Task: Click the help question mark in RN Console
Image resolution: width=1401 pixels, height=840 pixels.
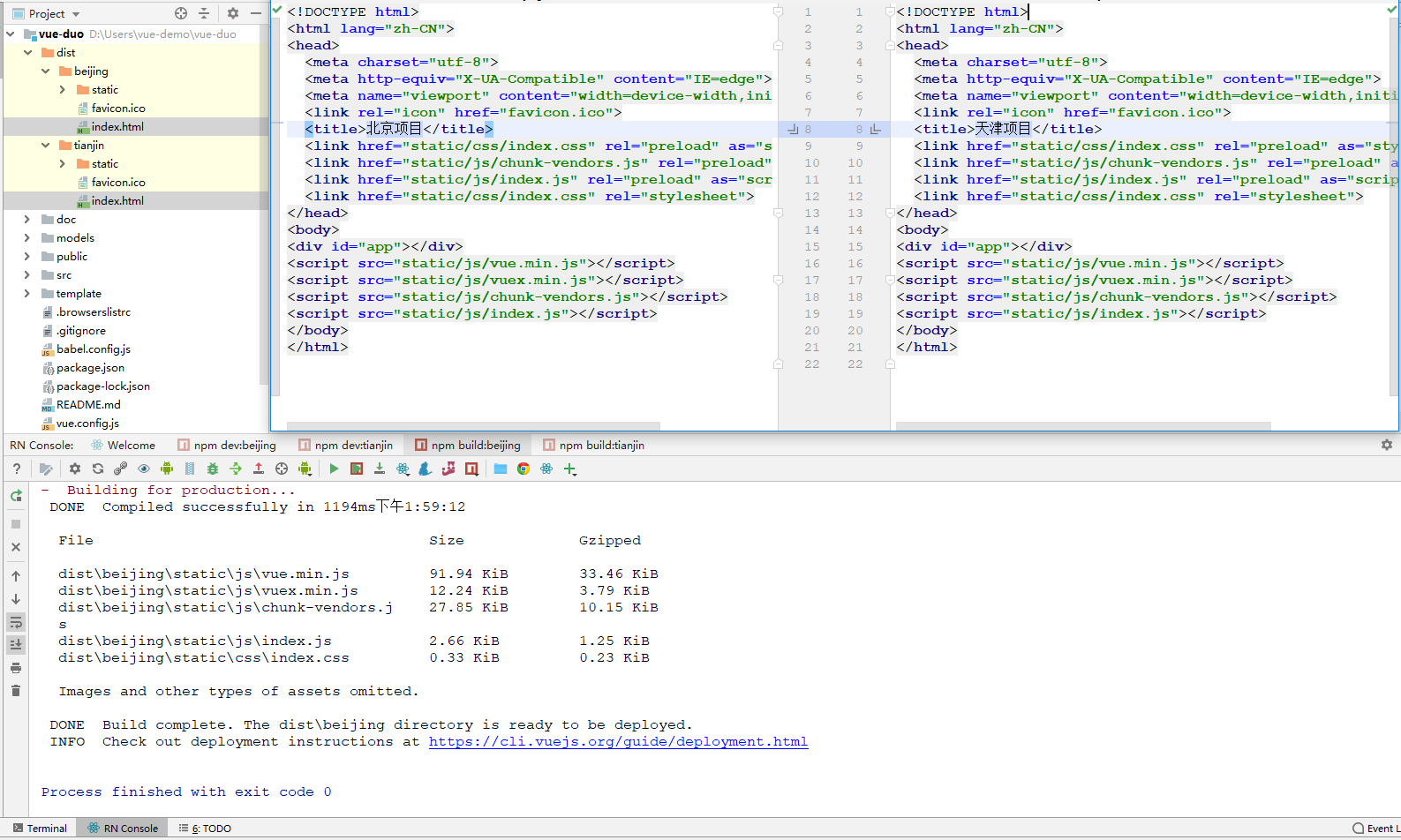Action: point(16,469)
